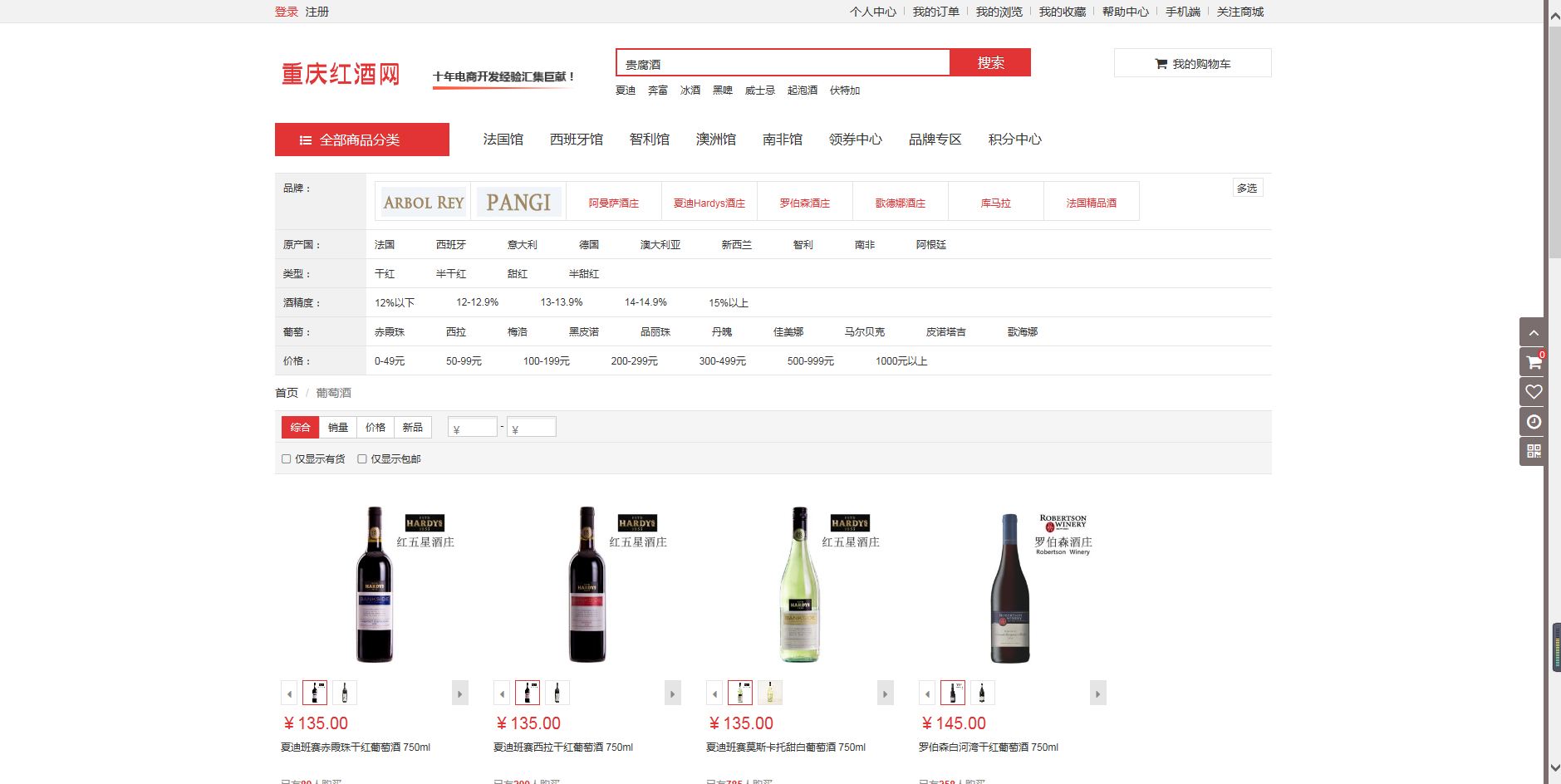Open 法国馆 navigation item
1561x784 pixels.
point(503,140)
